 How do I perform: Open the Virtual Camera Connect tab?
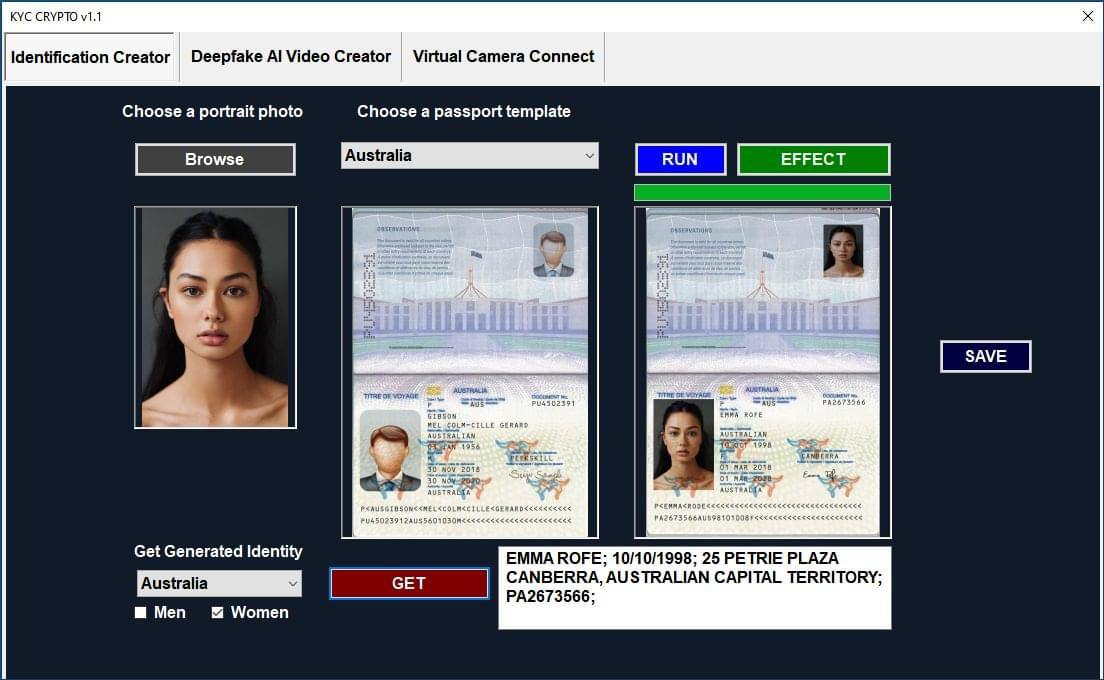coord(503,56)
